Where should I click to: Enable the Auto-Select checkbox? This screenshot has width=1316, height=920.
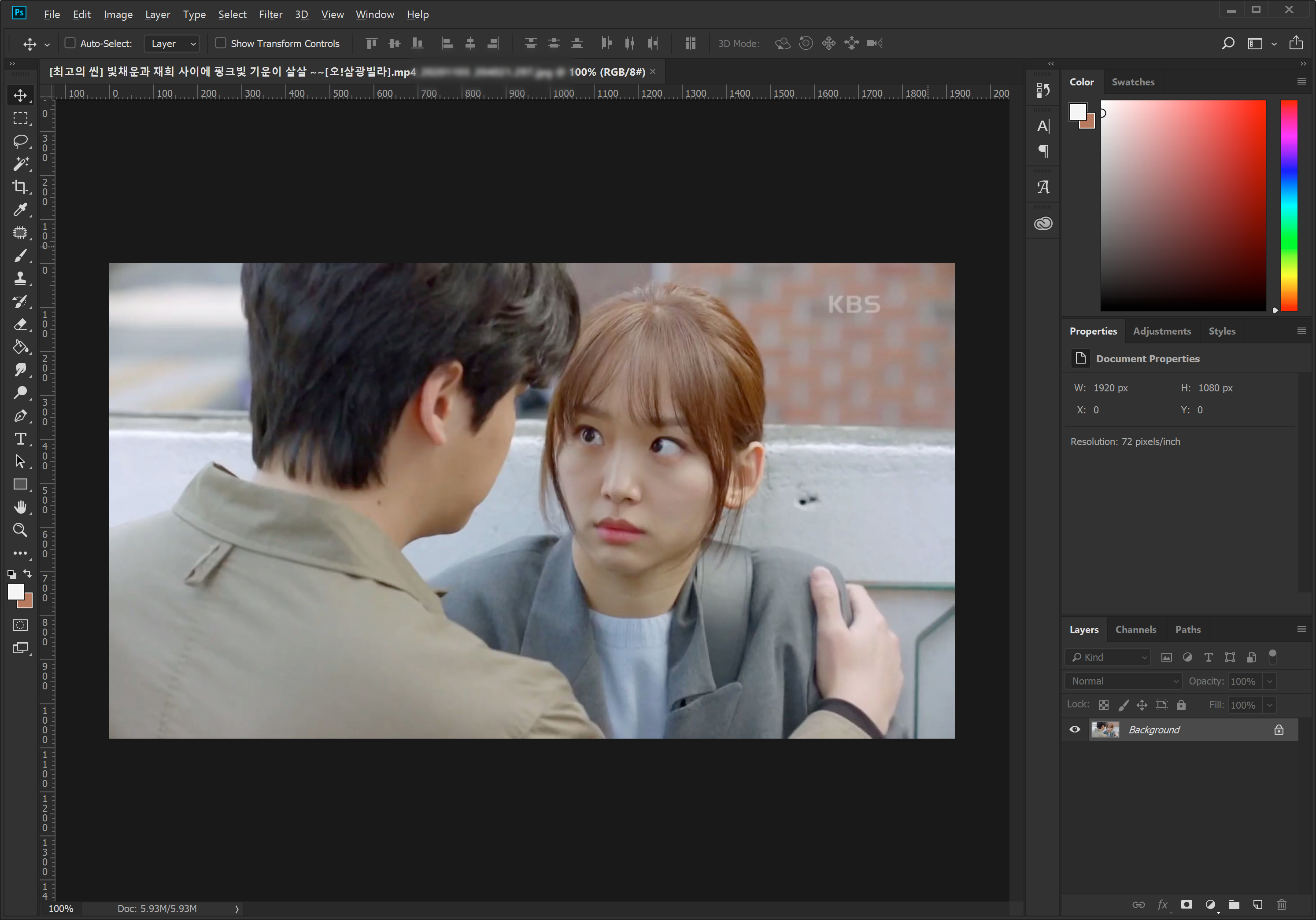(x=70, y=43)
